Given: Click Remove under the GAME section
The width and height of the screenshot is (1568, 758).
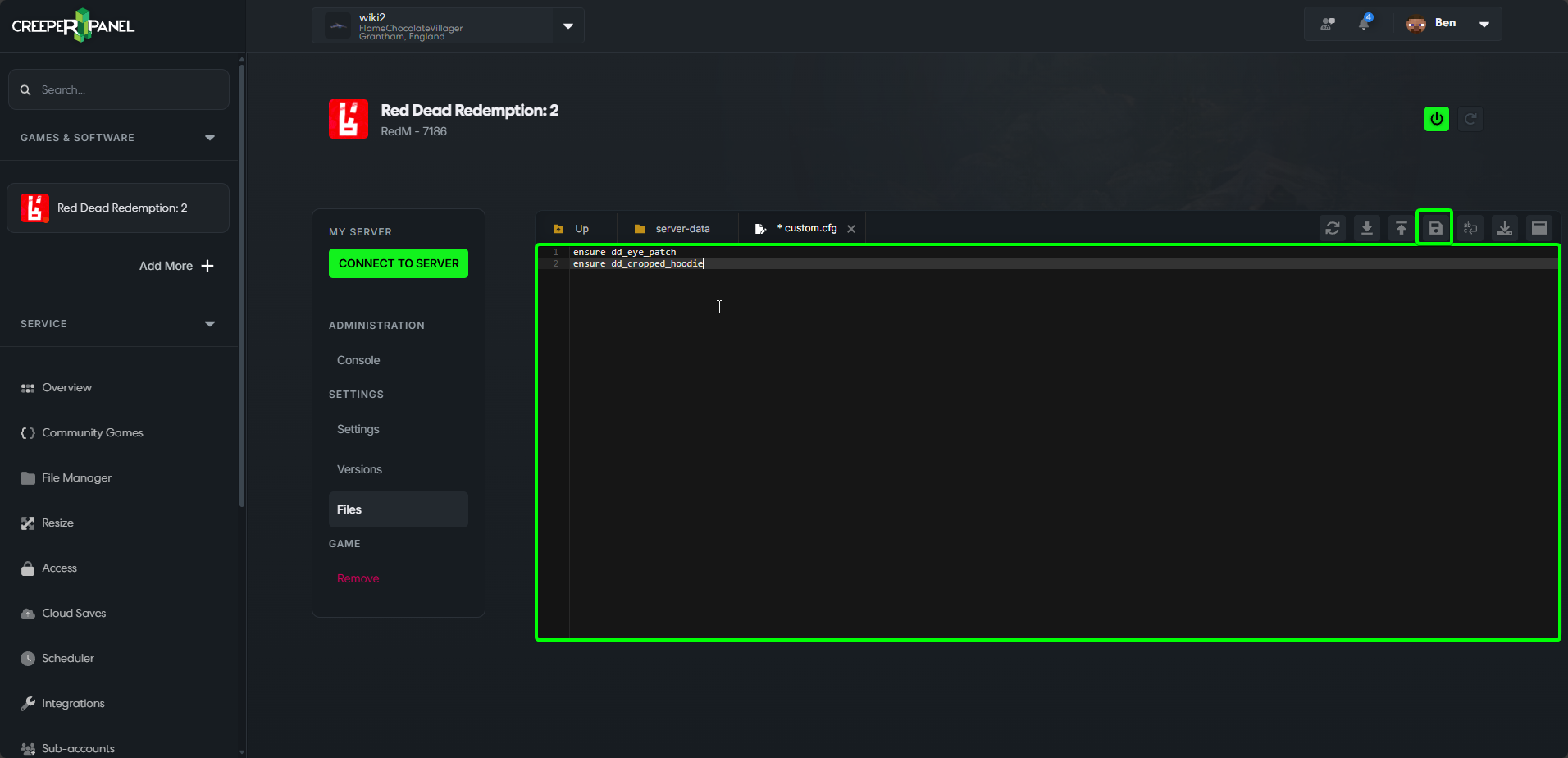Looking at the screenshot, I should tap(358, 578).
